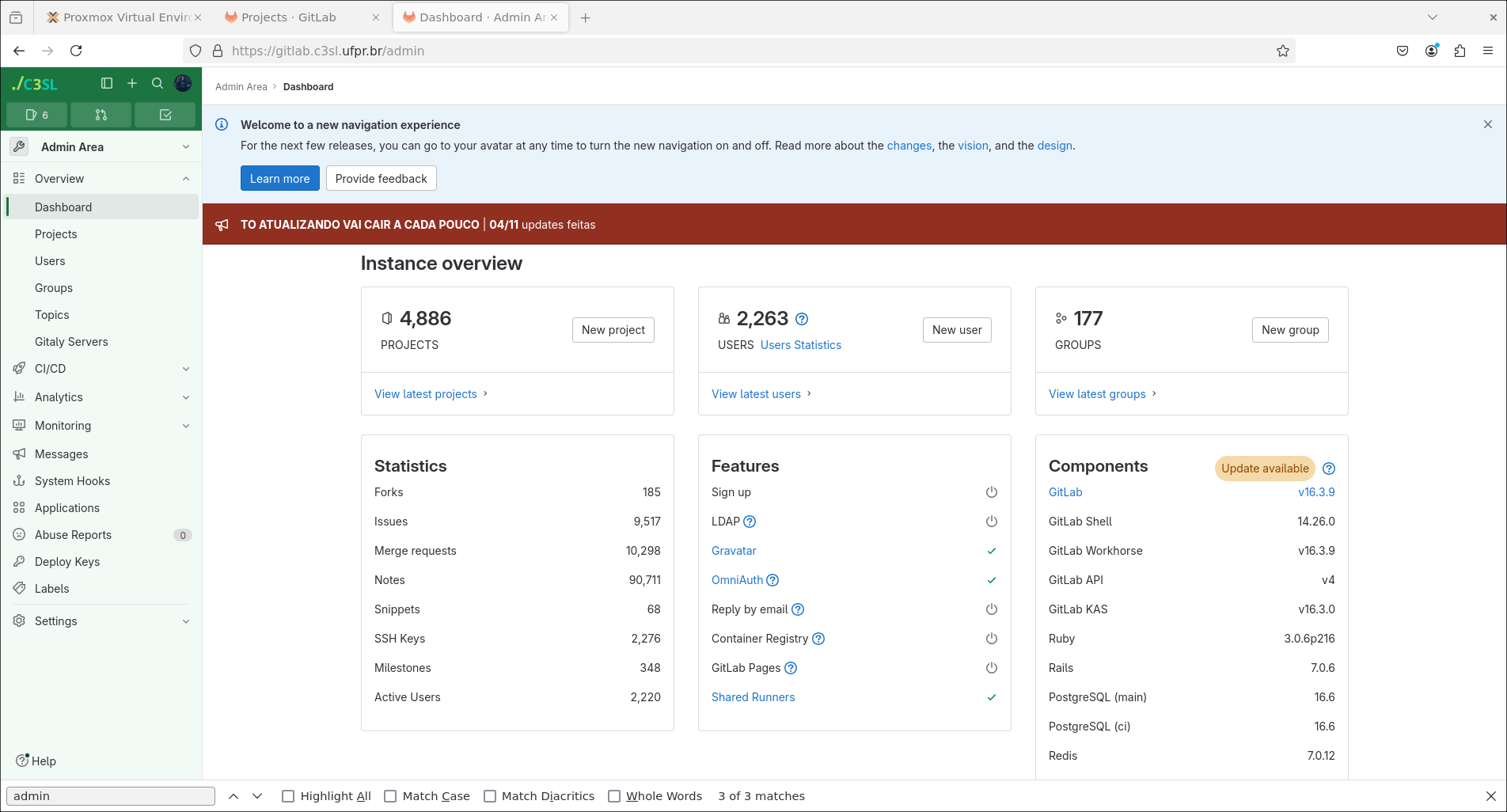Check the Whole Words option

tap(614, 796)
